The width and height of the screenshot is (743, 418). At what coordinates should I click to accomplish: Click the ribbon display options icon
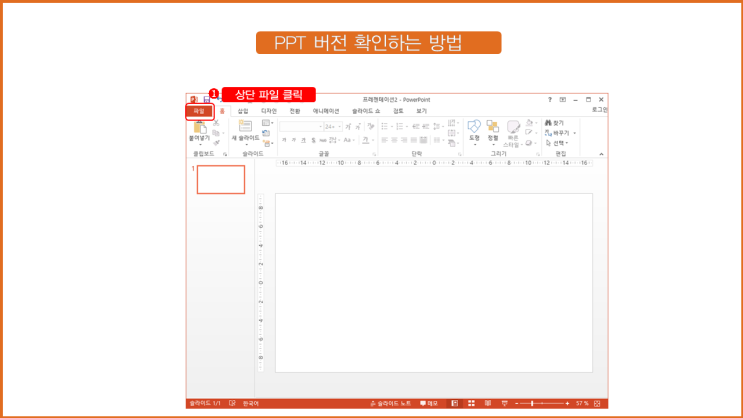coord(562,100)
